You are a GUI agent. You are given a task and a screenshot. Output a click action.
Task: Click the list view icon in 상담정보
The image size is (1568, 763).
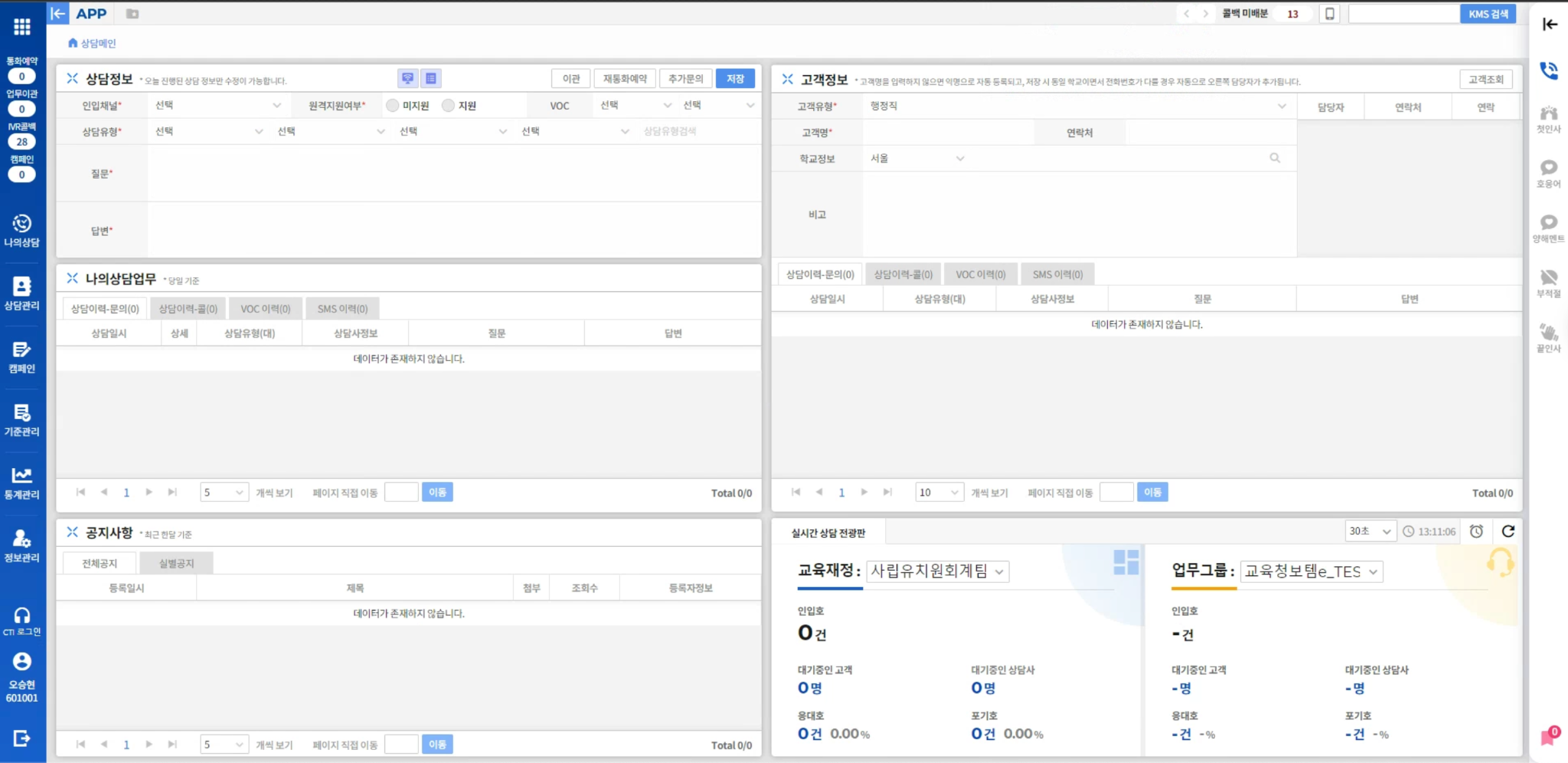(x=431, y=78)
